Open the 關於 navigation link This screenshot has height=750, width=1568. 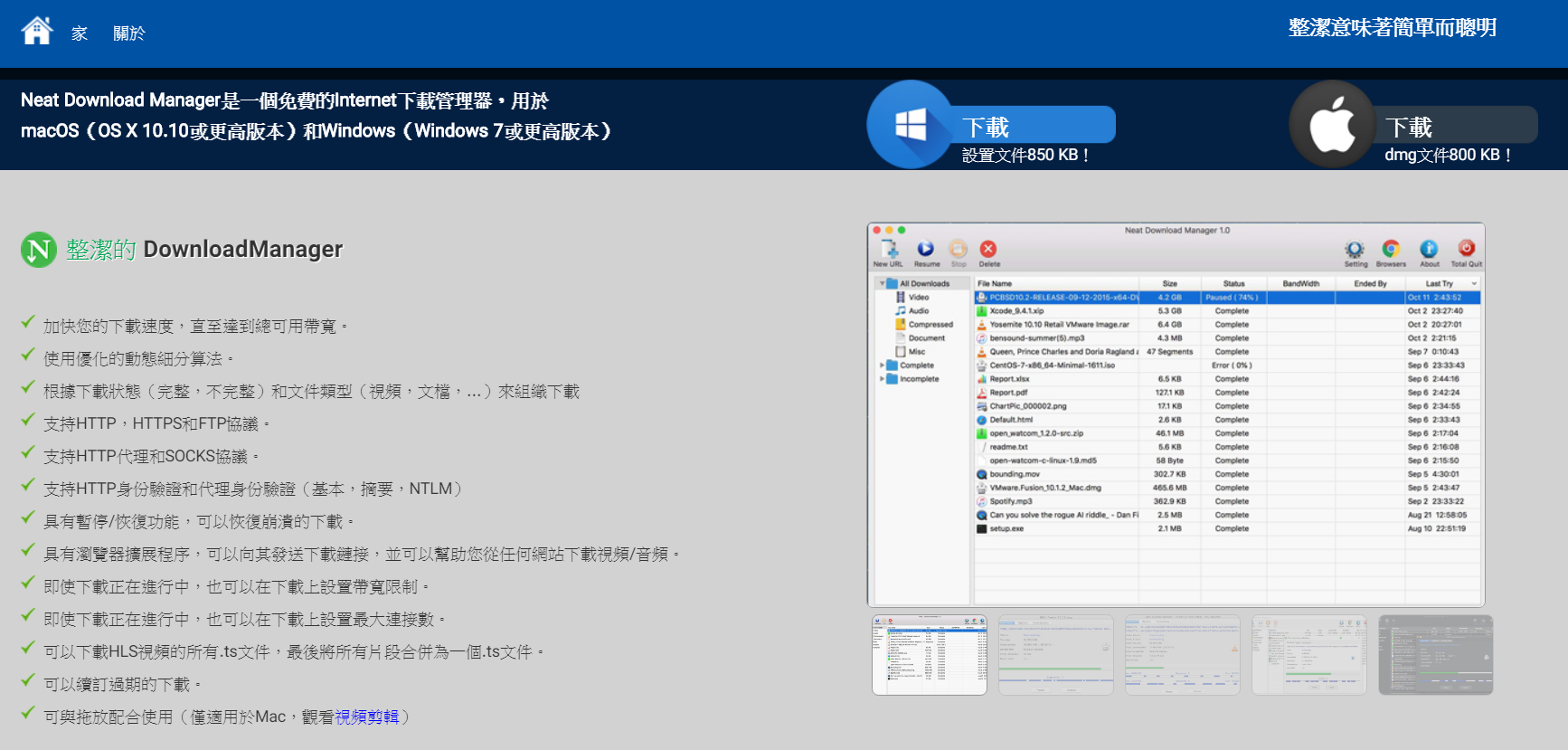coord(129,33)
